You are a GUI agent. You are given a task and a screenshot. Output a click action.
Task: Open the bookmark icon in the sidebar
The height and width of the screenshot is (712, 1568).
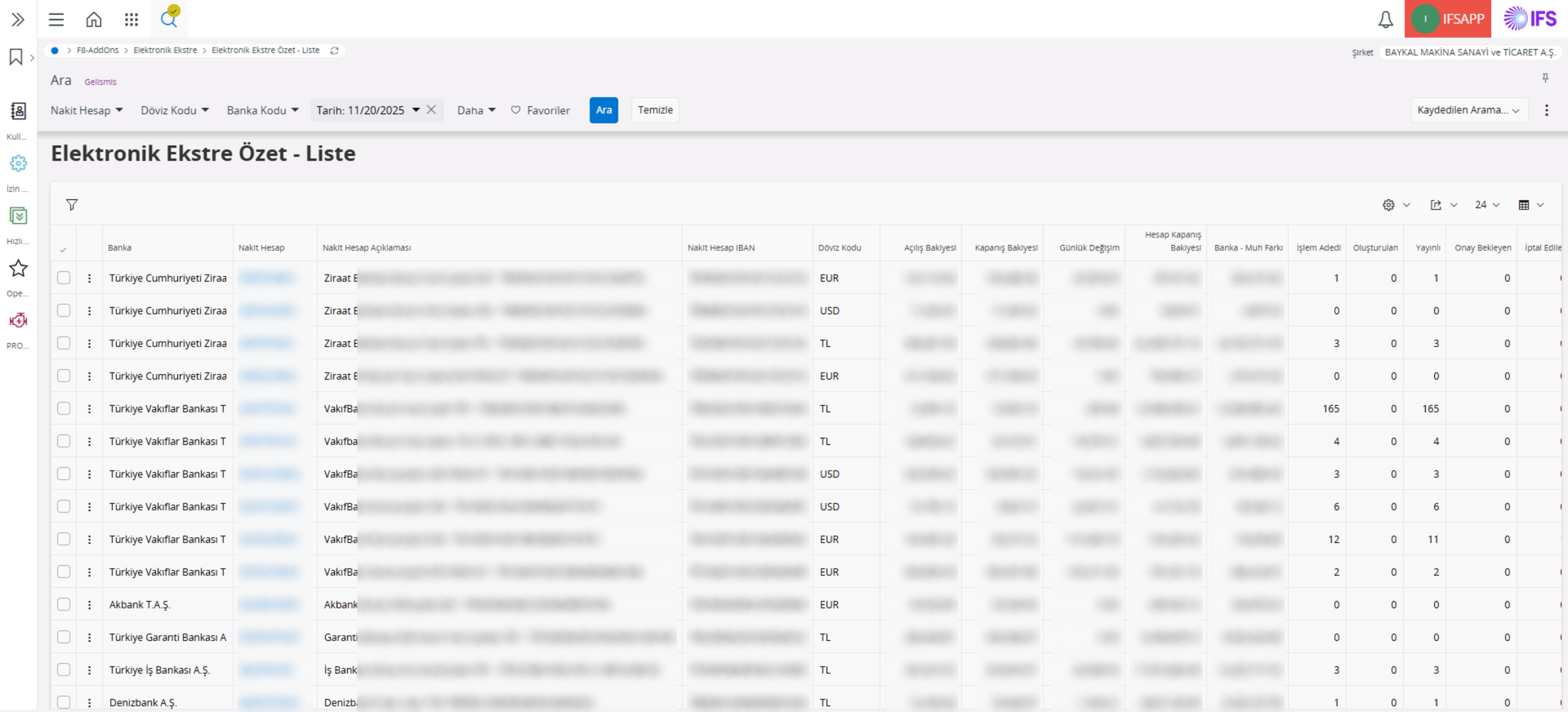point(16,57)
